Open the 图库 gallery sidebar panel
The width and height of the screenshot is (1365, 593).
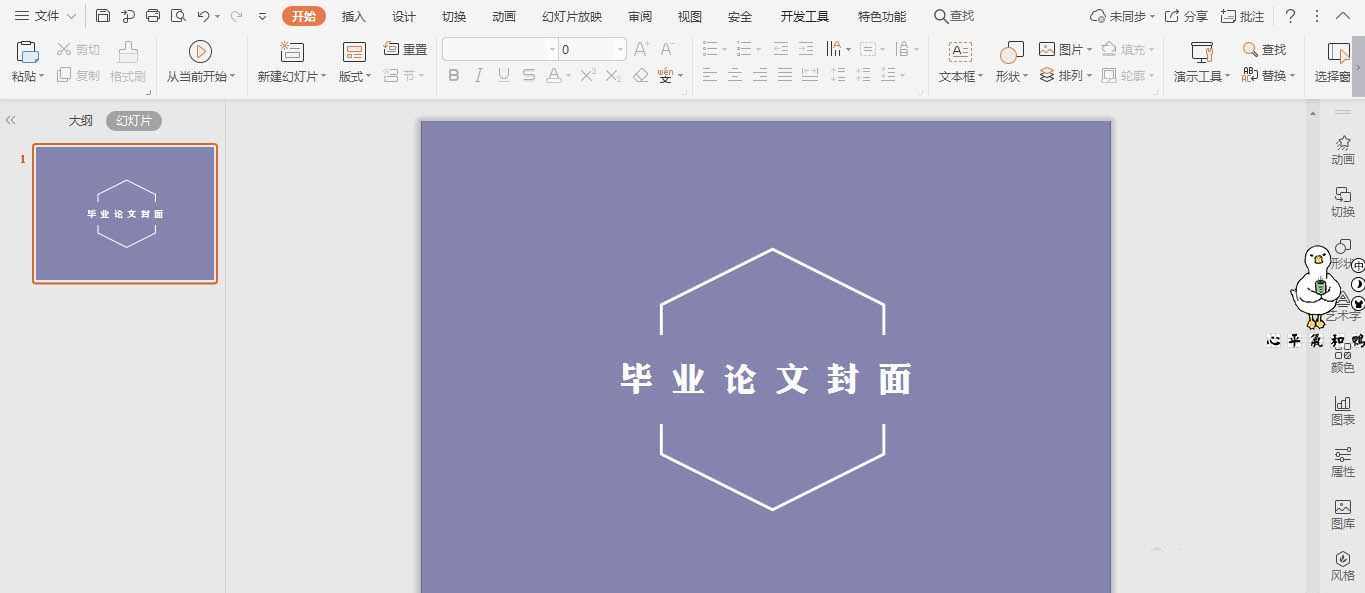(x=1343, y=514)
